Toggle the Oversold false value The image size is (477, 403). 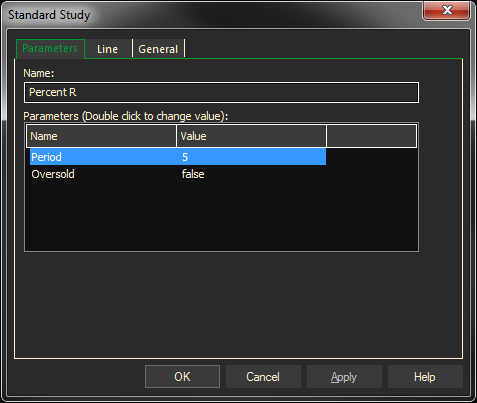193,174
